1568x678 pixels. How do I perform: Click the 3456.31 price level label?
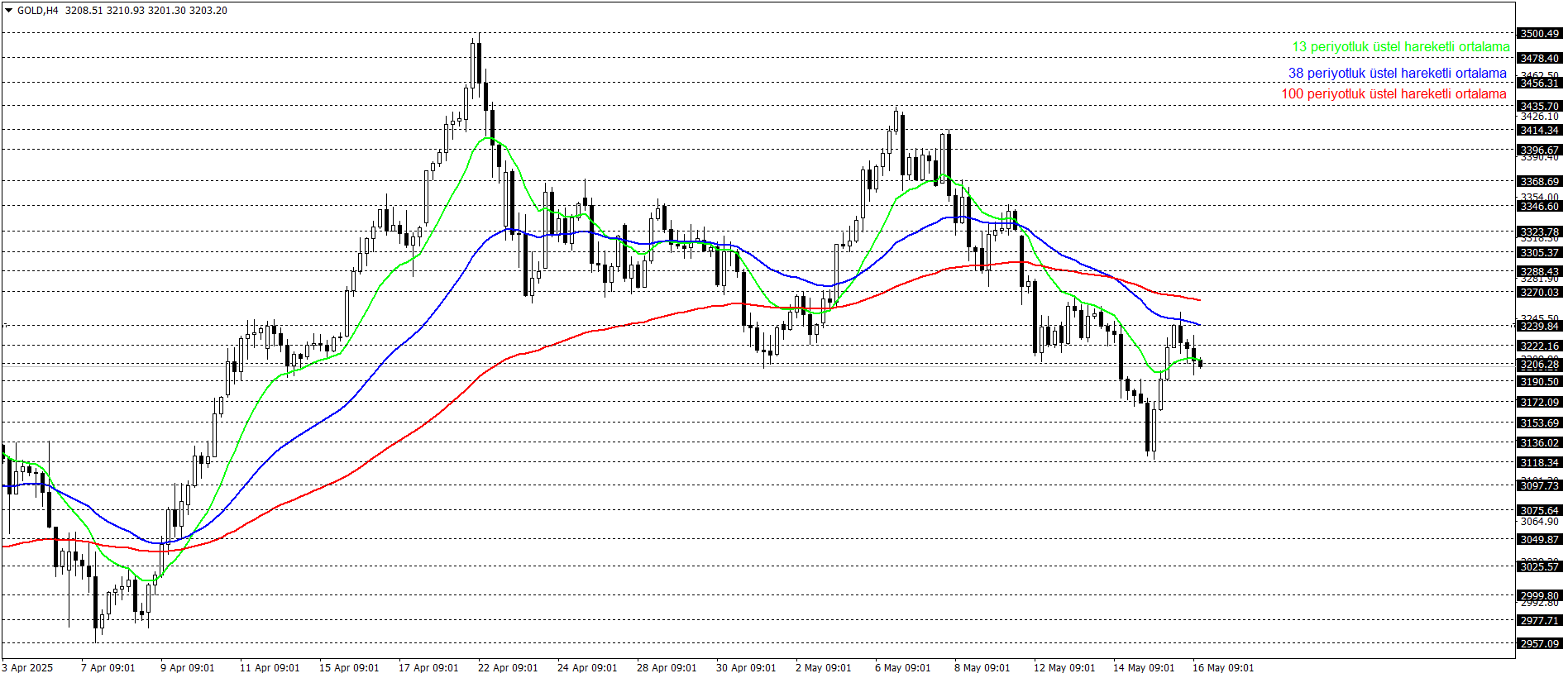(x=1540, y=84)
